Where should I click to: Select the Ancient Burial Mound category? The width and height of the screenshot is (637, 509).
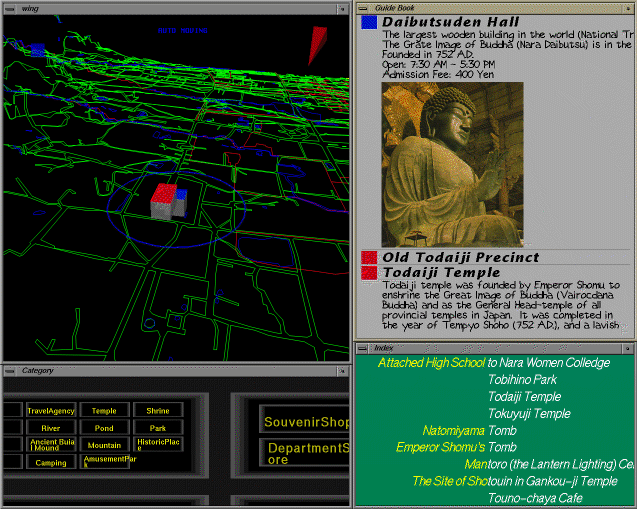[51, 445]
